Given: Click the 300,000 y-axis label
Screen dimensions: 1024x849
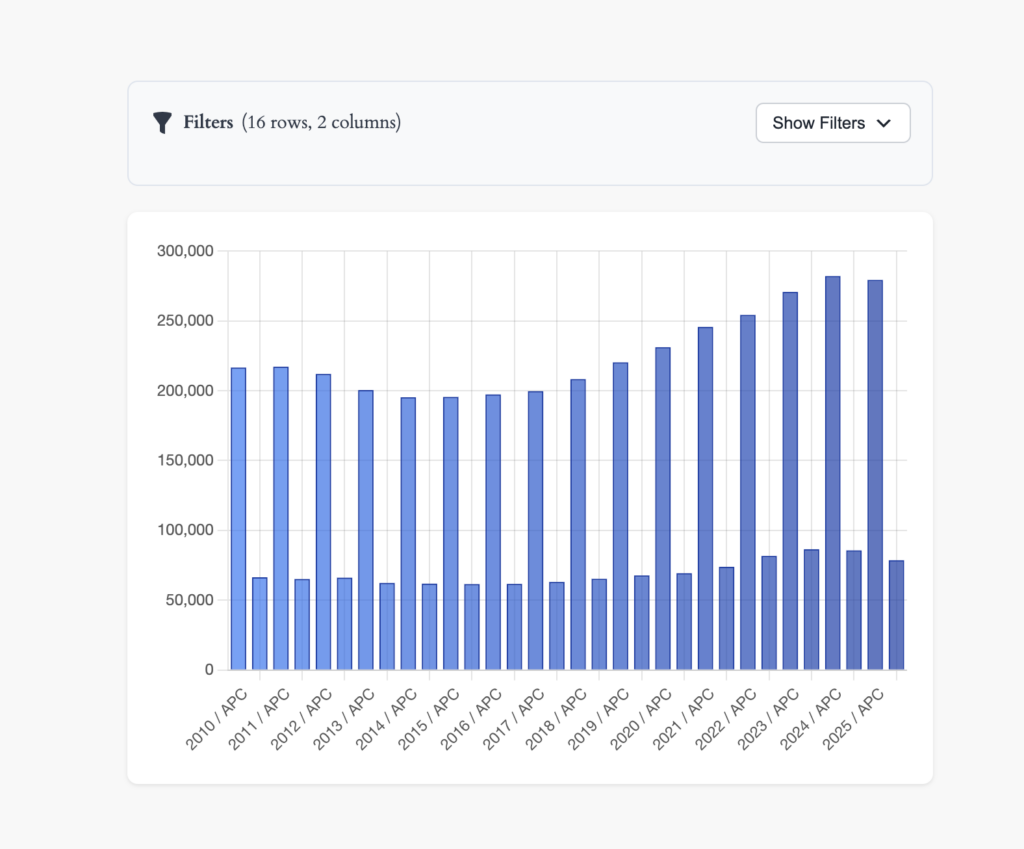Looking at the screenshot, I should click(x=185, y=251).
